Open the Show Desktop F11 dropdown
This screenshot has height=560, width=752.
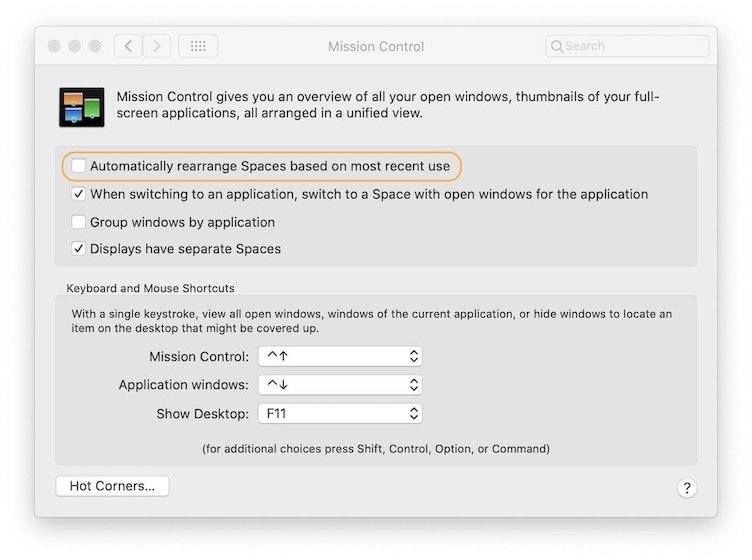pyautogui.click(x=340, y=413)
